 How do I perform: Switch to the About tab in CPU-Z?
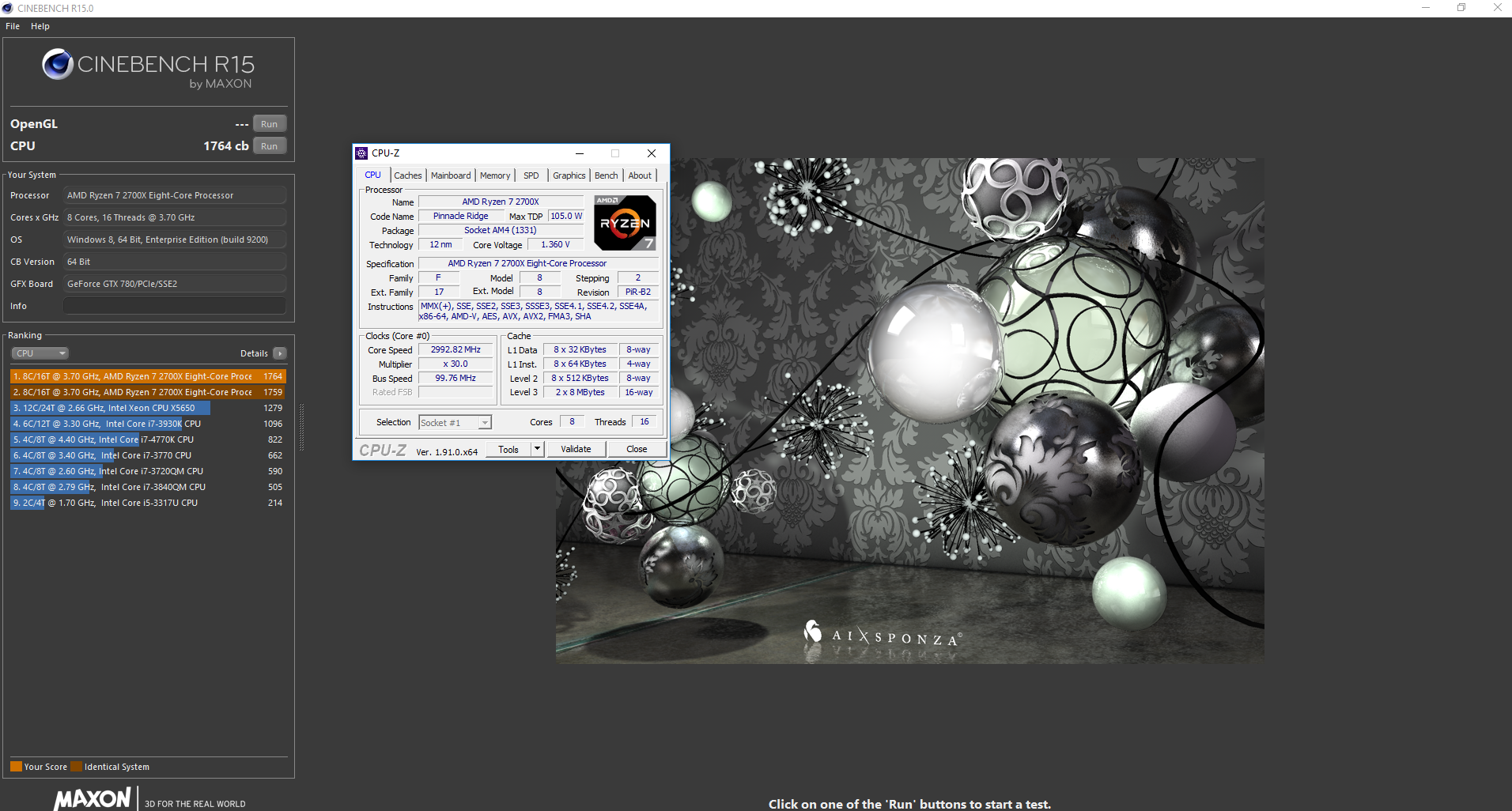(641, 175)
